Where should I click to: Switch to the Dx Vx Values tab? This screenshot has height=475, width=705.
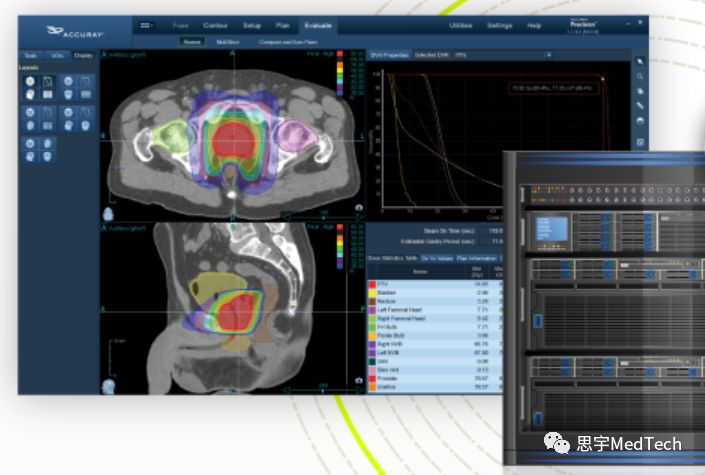tap(437, 258)
